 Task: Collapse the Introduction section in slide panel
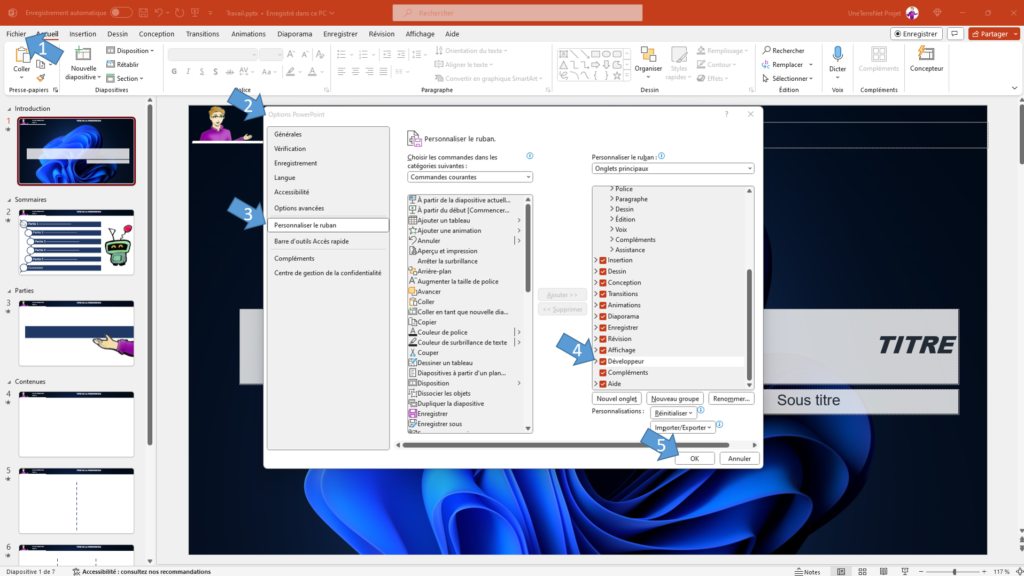point(9,109)
